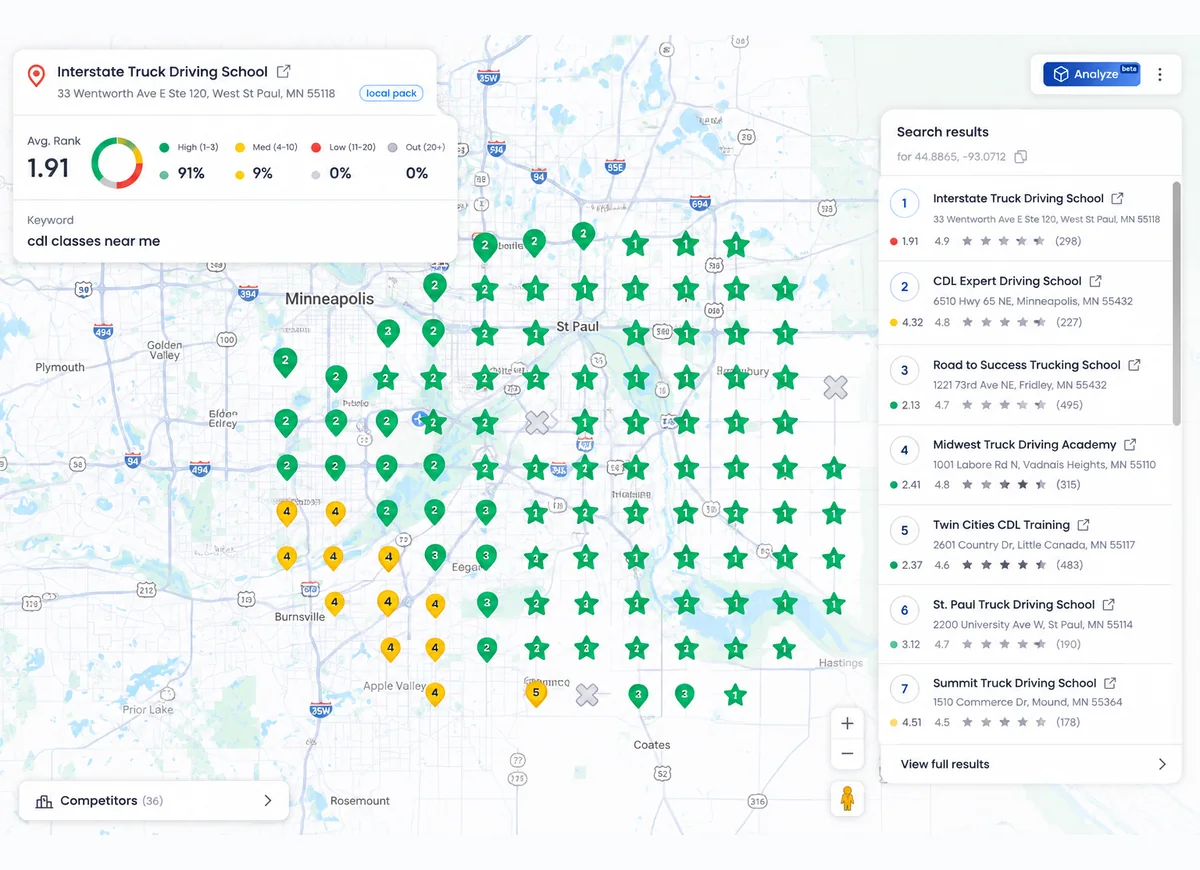Open external link for CDL Expert Driving School
The image size is (1200, 870).
[x=1095, y=281]
